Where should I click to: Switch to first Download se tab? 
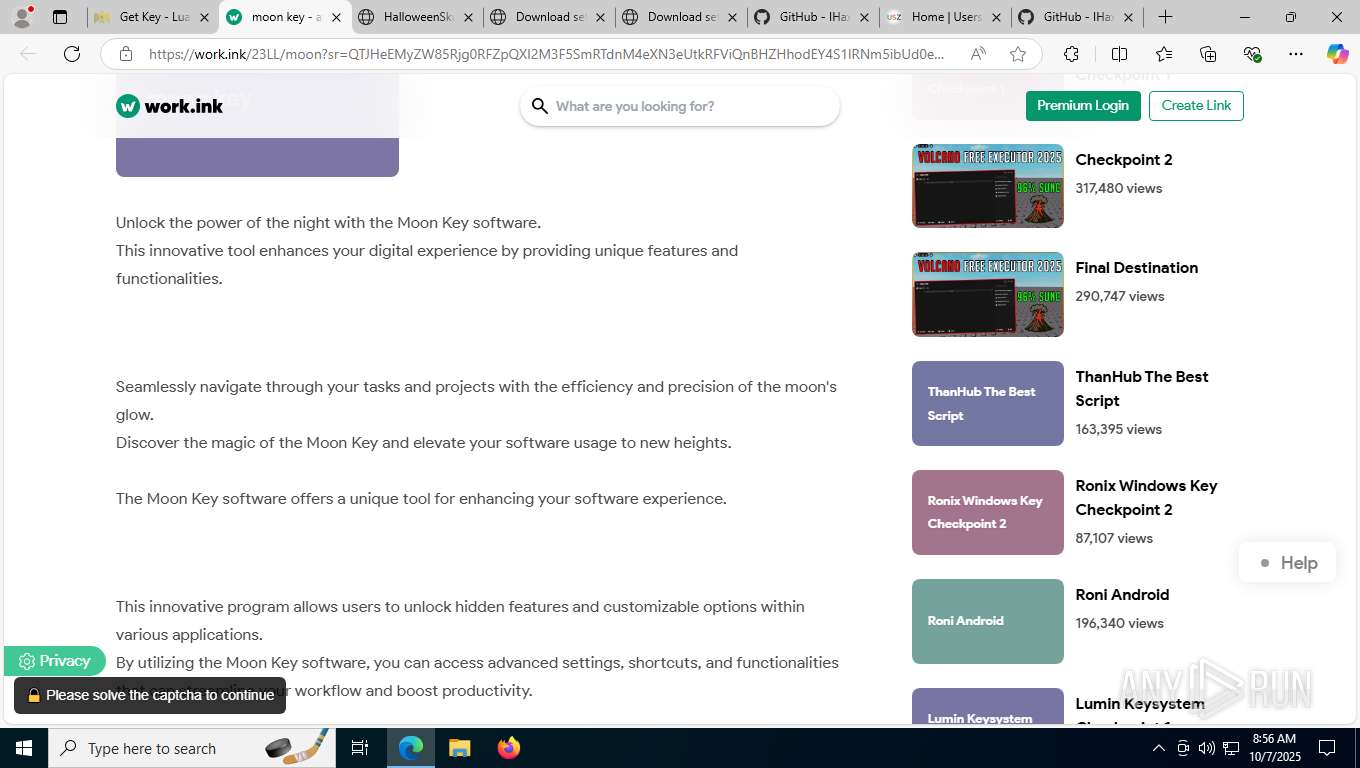(x=549, y=17)
